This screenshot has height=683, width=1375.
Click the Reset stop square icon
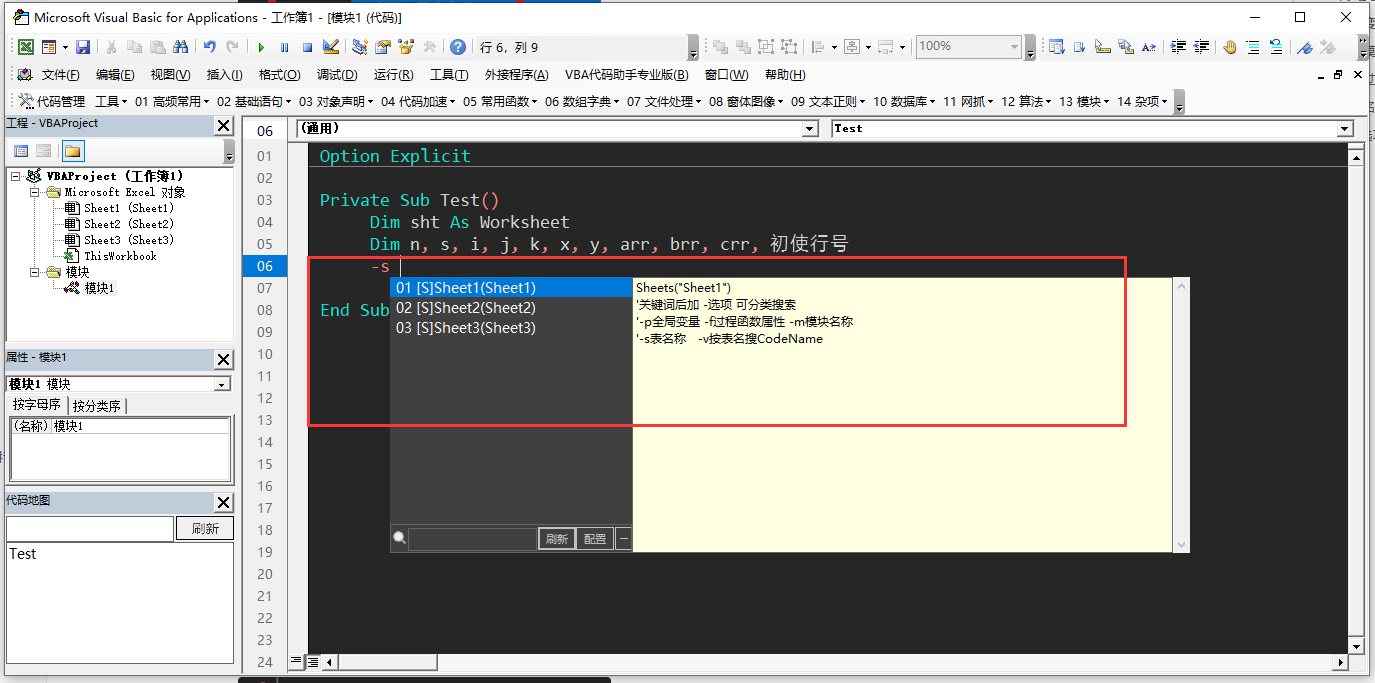point(307,47)
